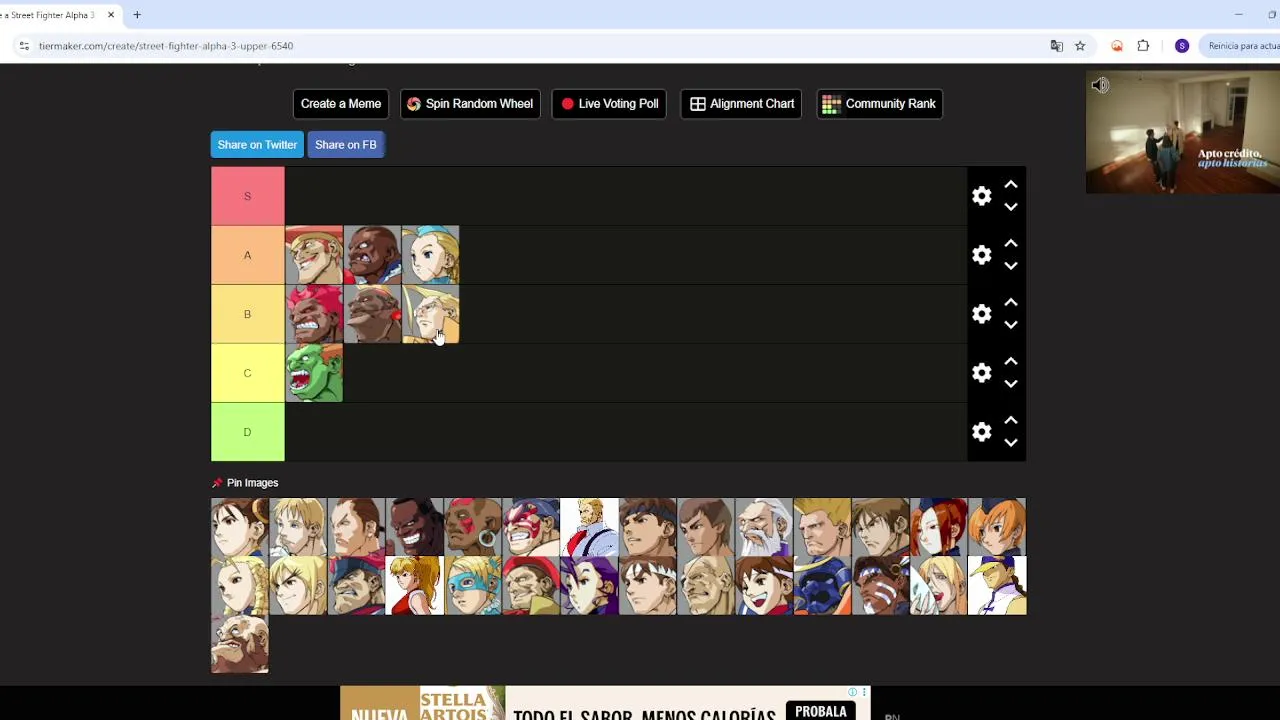The image size is (1280, 720).
Task: Open settings gear for the C tier row
Action: click(981, 373)
